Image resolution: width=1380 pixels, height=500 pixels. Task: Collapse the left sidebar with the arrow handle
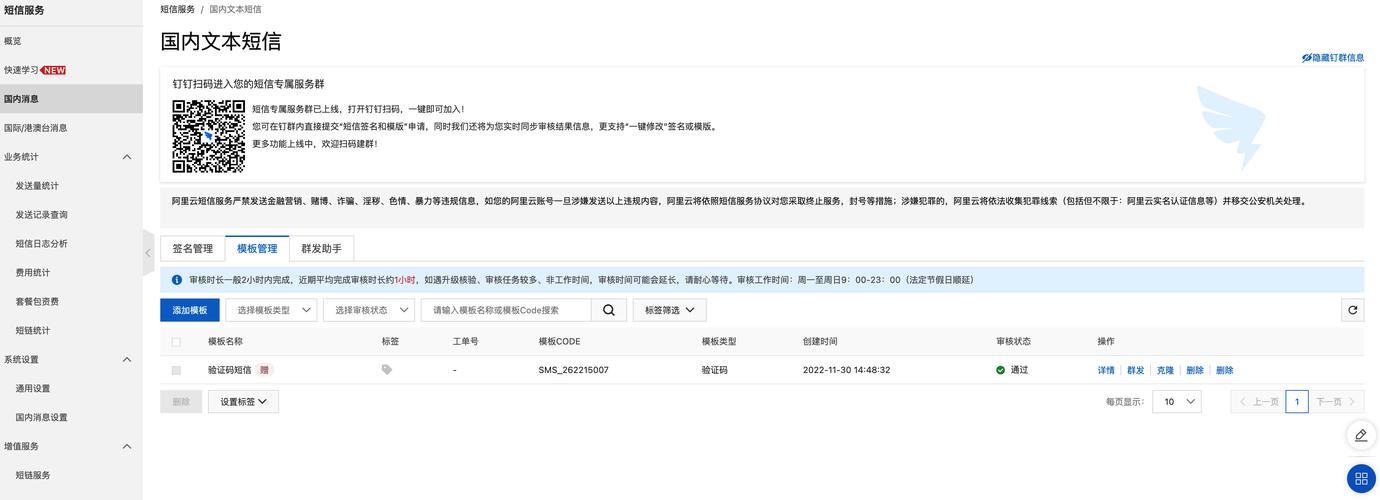[148, 253]
